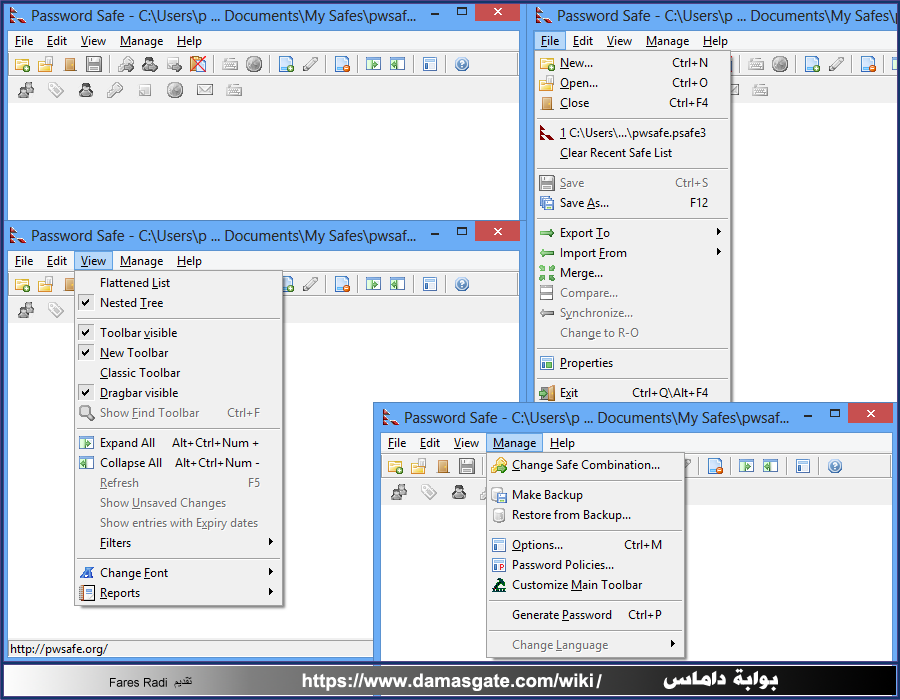Click Options icon in top-left window toolbar
This screenshot has height=700, width=900.
429,64
